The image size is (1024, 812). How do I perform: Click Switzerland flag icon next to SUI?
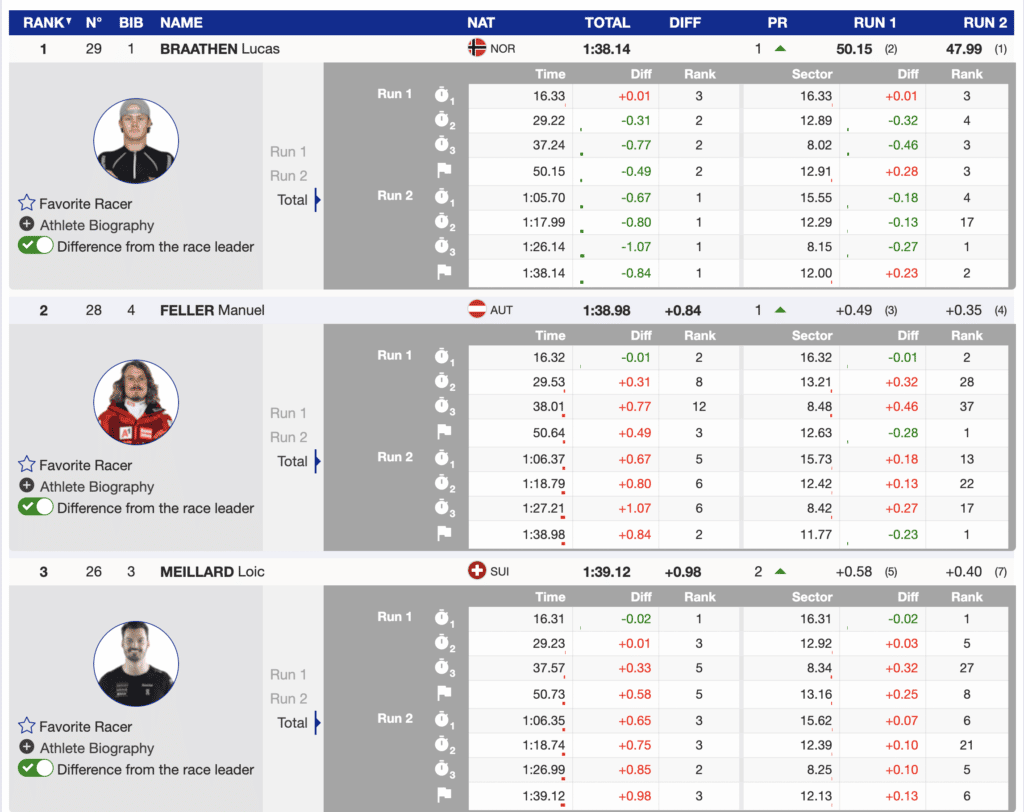(477, 572)
